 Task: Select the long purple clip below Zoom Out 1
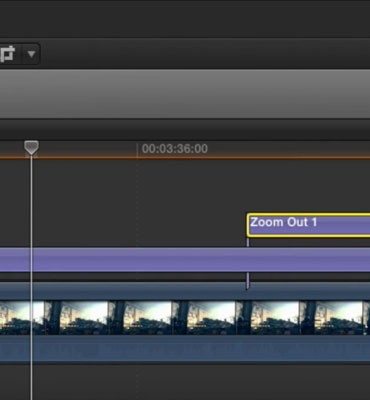(185, 260)
